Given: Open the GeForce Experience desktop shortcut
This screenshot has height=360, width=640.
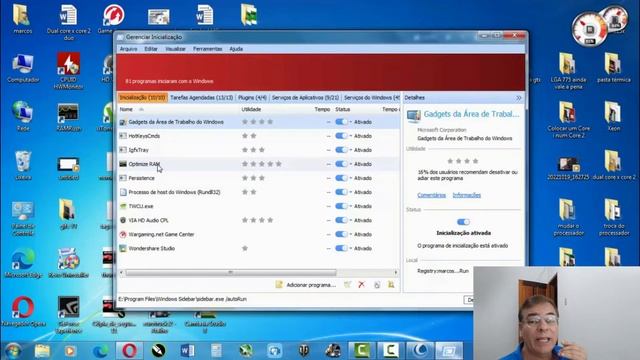Looking at the screenshot, I should [x=68, y=314].
